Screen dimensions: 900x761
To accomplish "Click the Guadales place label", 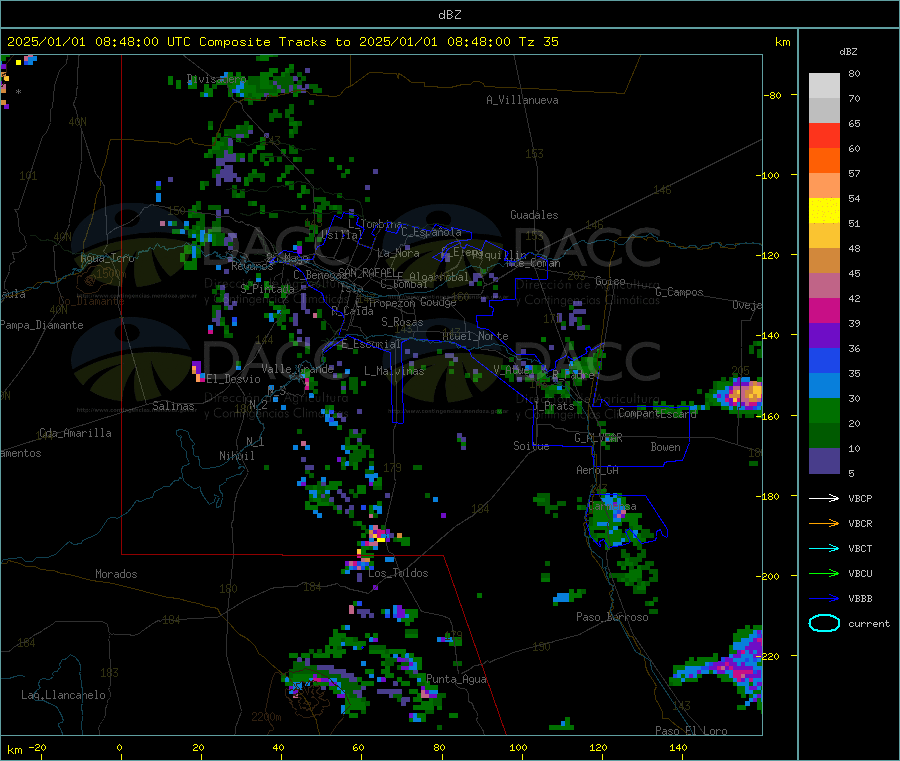I will pos(534,215).
